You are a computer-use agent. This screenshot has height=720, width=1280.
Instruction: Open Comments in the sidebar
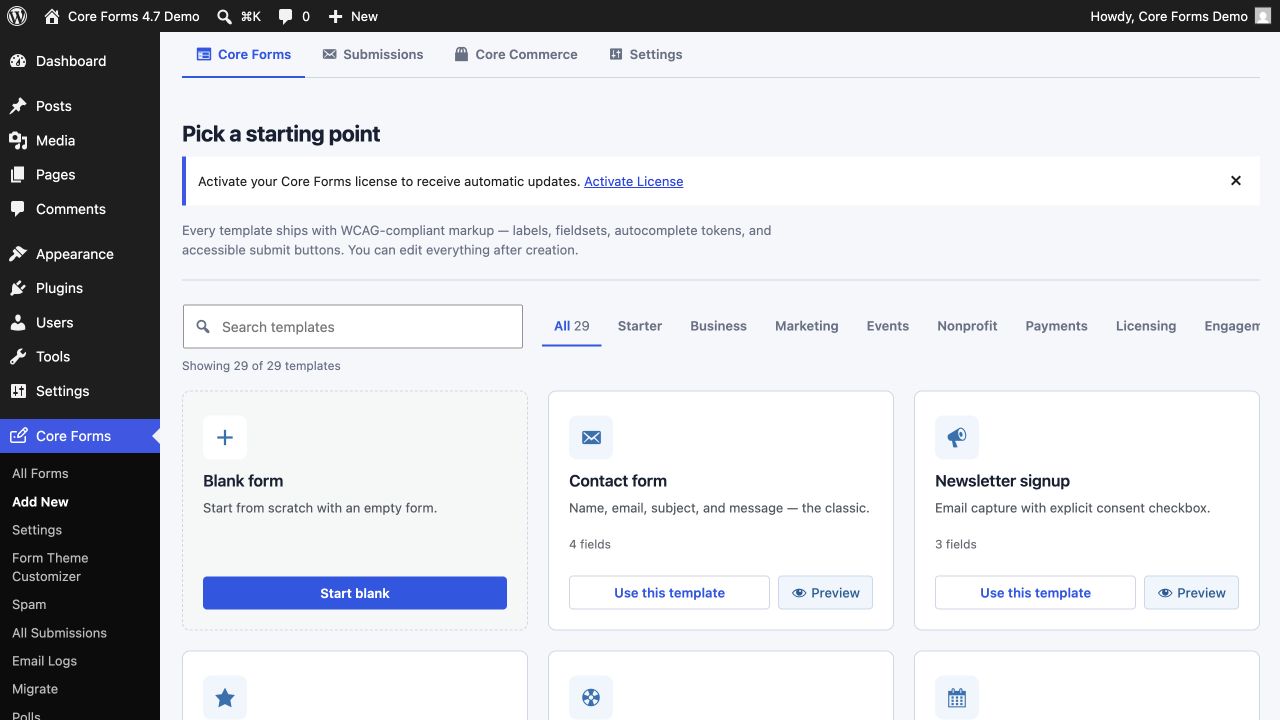(x=80, y=209)
